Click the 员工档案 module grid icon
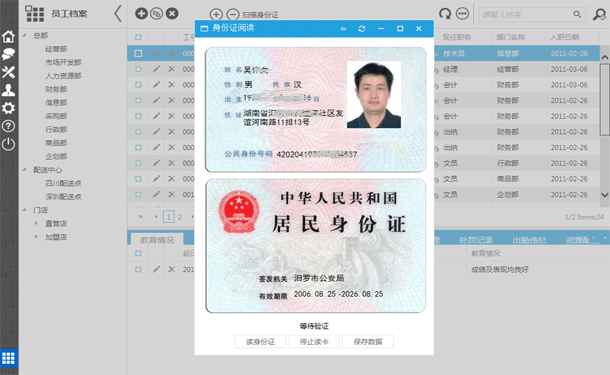The image size is (610, 375). 35,14
